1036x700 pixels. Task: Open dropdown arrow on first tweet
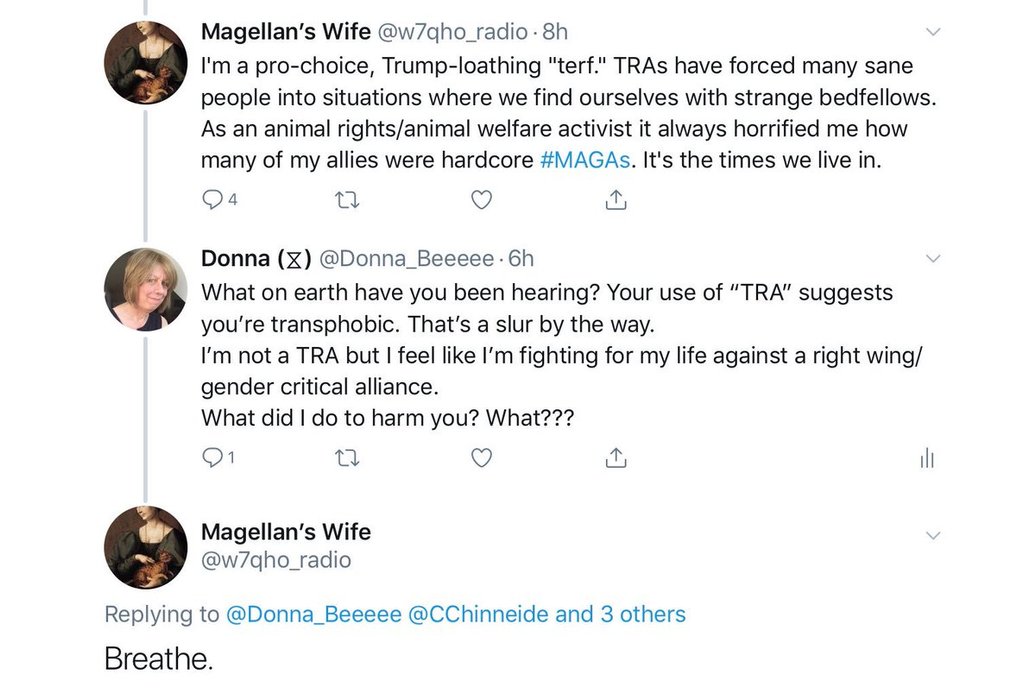click(x=933, y=33)
